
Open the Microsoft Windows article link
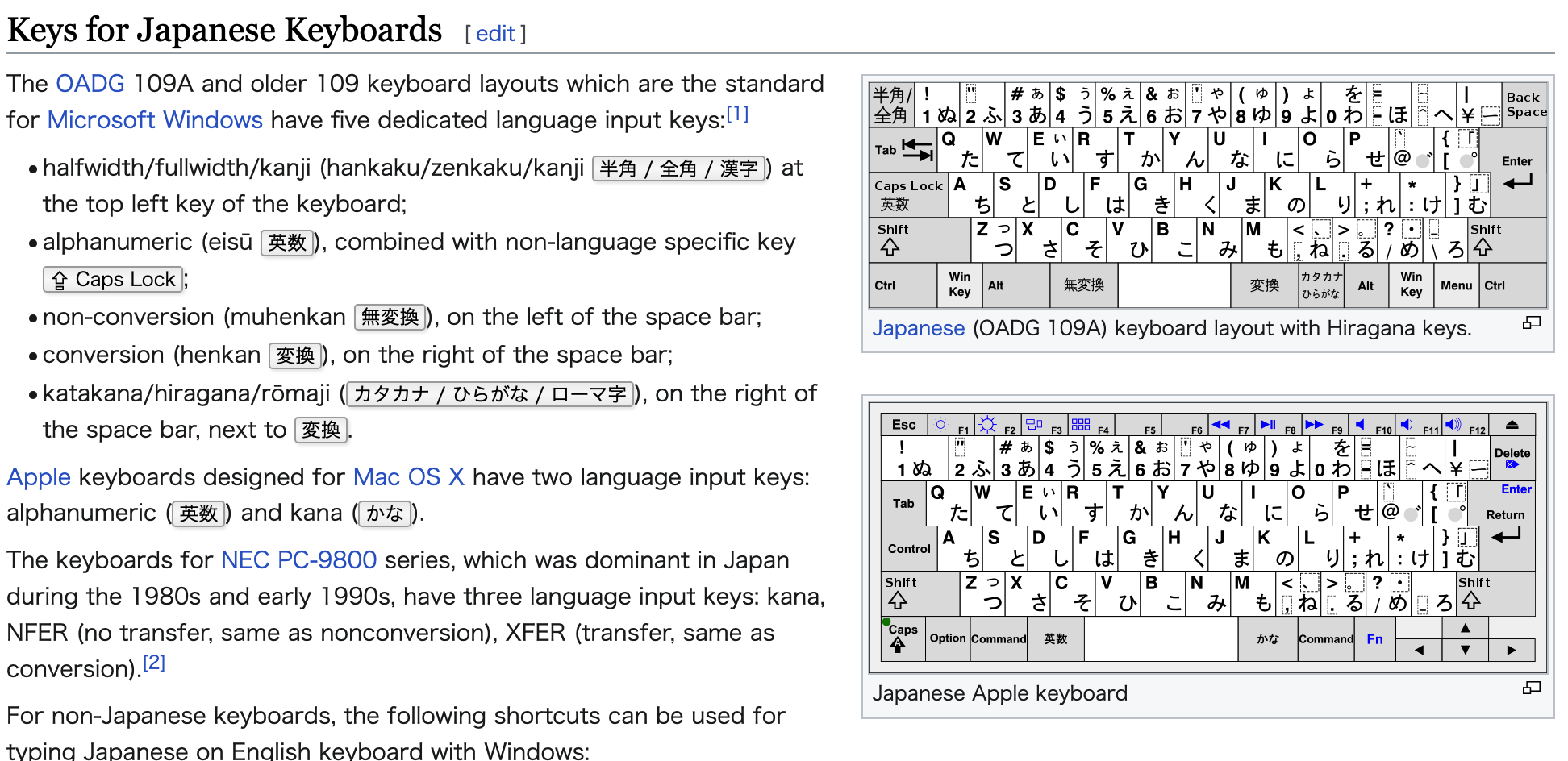[155, 119]
